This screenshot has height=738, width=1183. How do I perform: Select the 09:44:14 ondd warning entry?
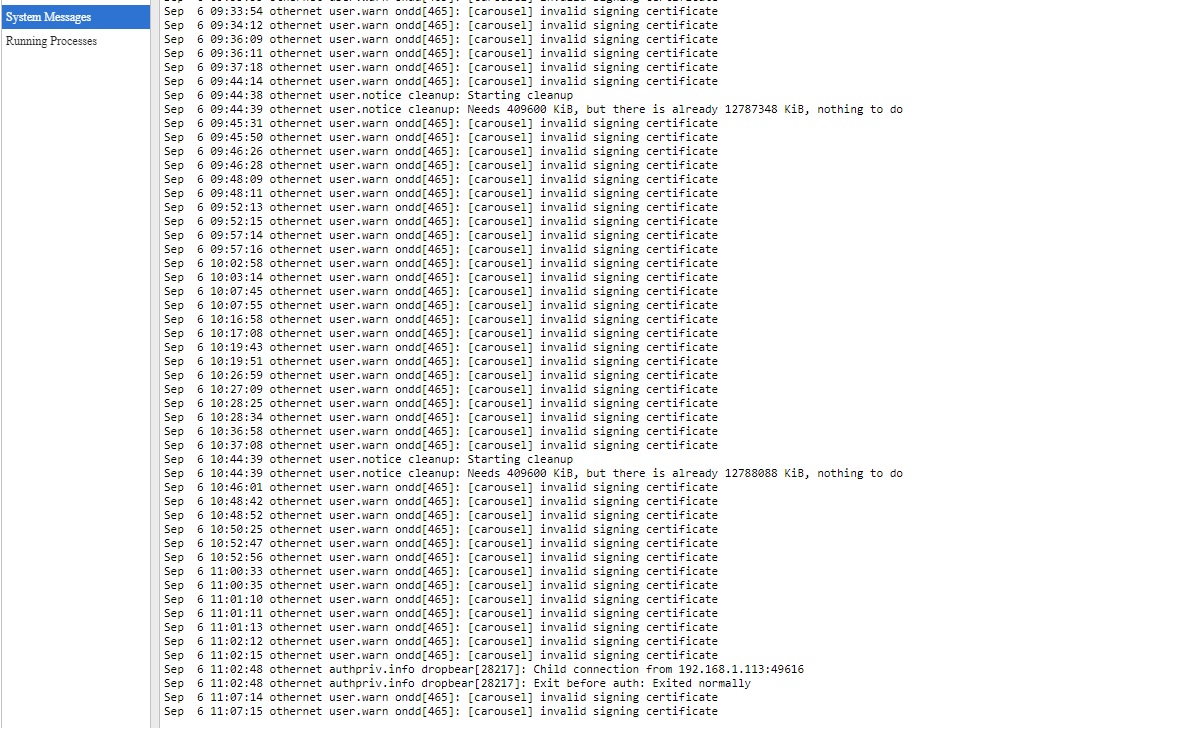441,81
